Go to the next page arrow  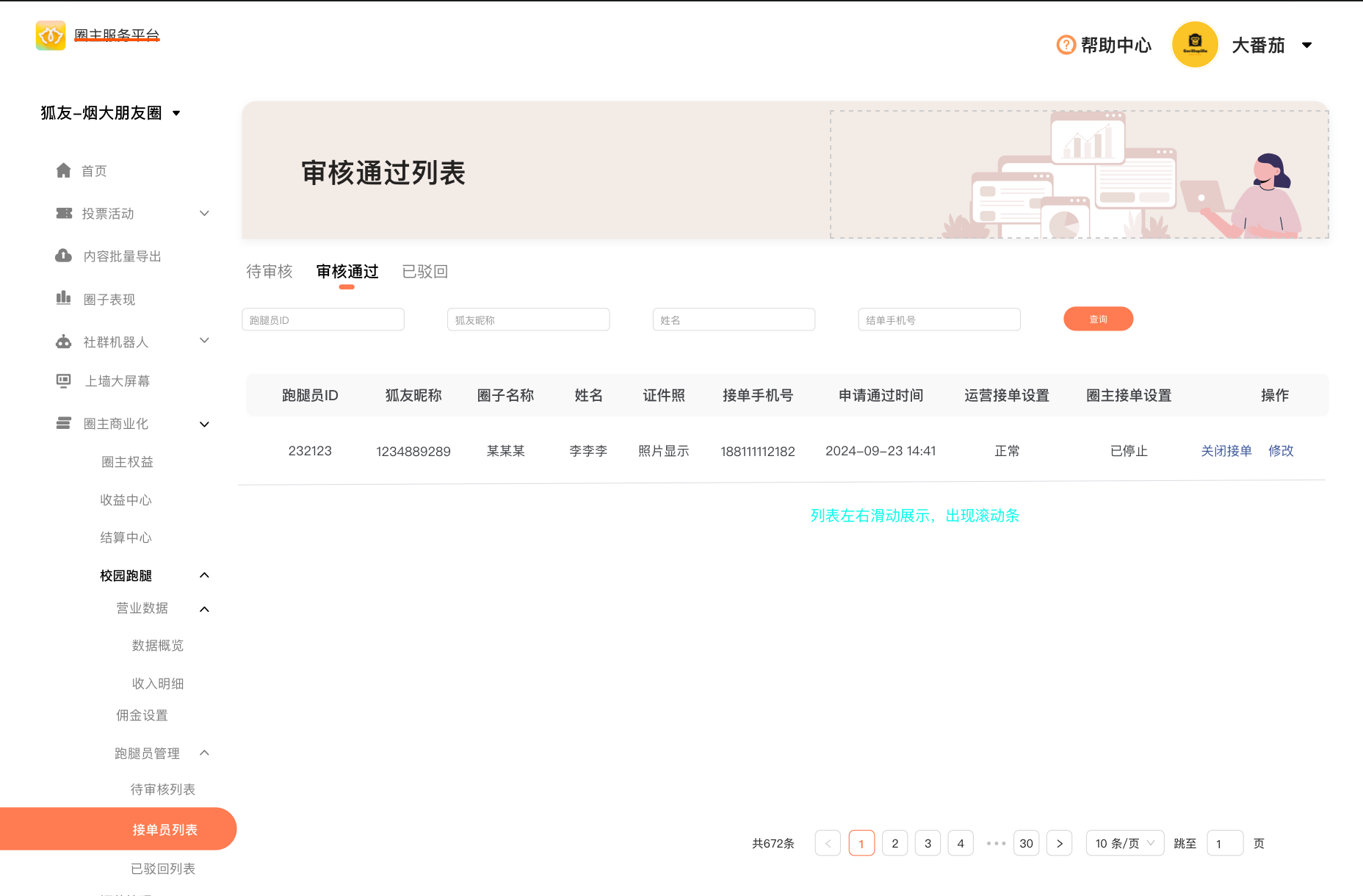[x=1059, y=843]
